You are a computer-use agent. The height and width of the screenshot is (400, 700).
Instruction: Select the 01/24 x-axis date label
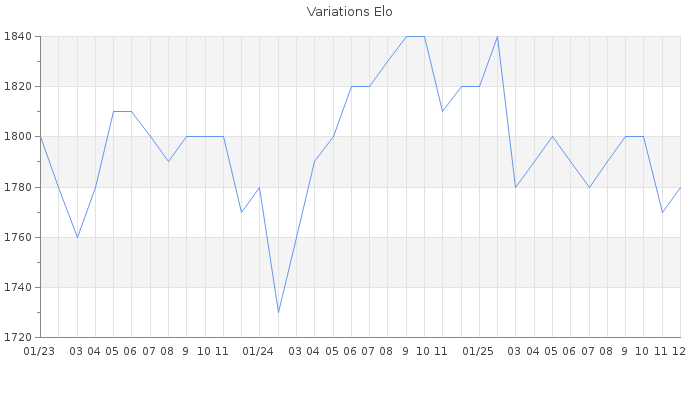pos(259,351)
